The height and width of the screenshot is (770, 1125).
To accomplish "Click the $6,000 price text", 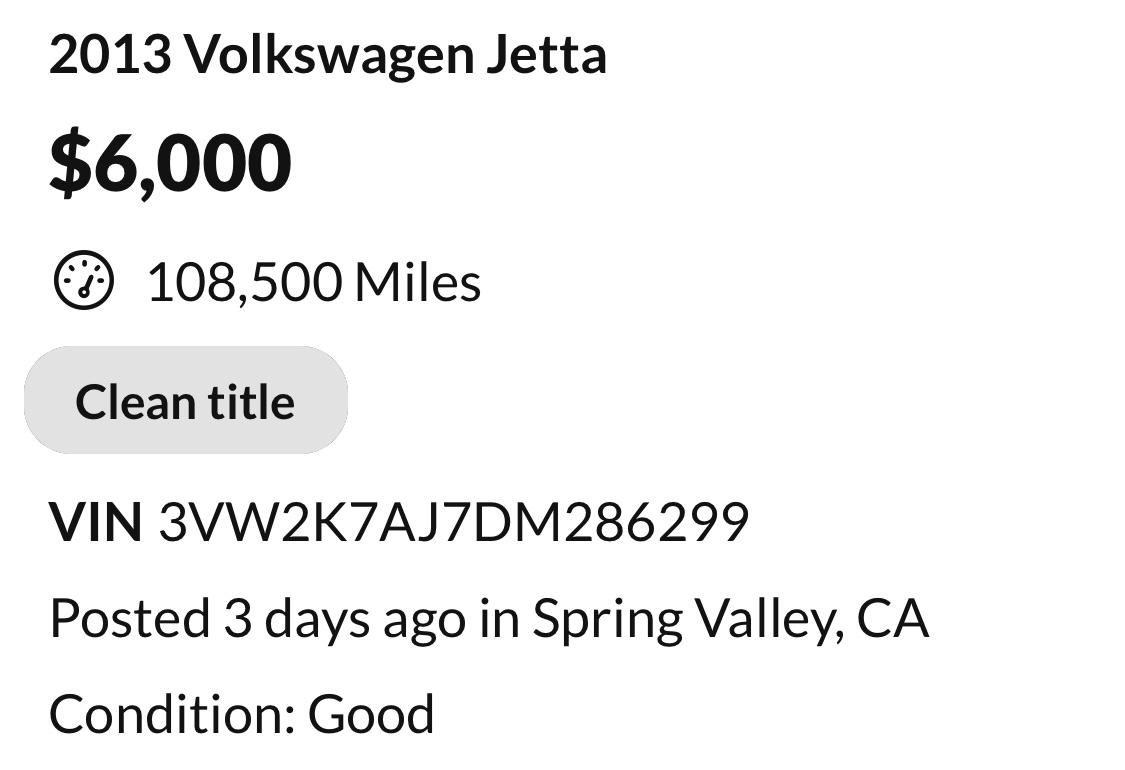I will (x=170, y=163).
